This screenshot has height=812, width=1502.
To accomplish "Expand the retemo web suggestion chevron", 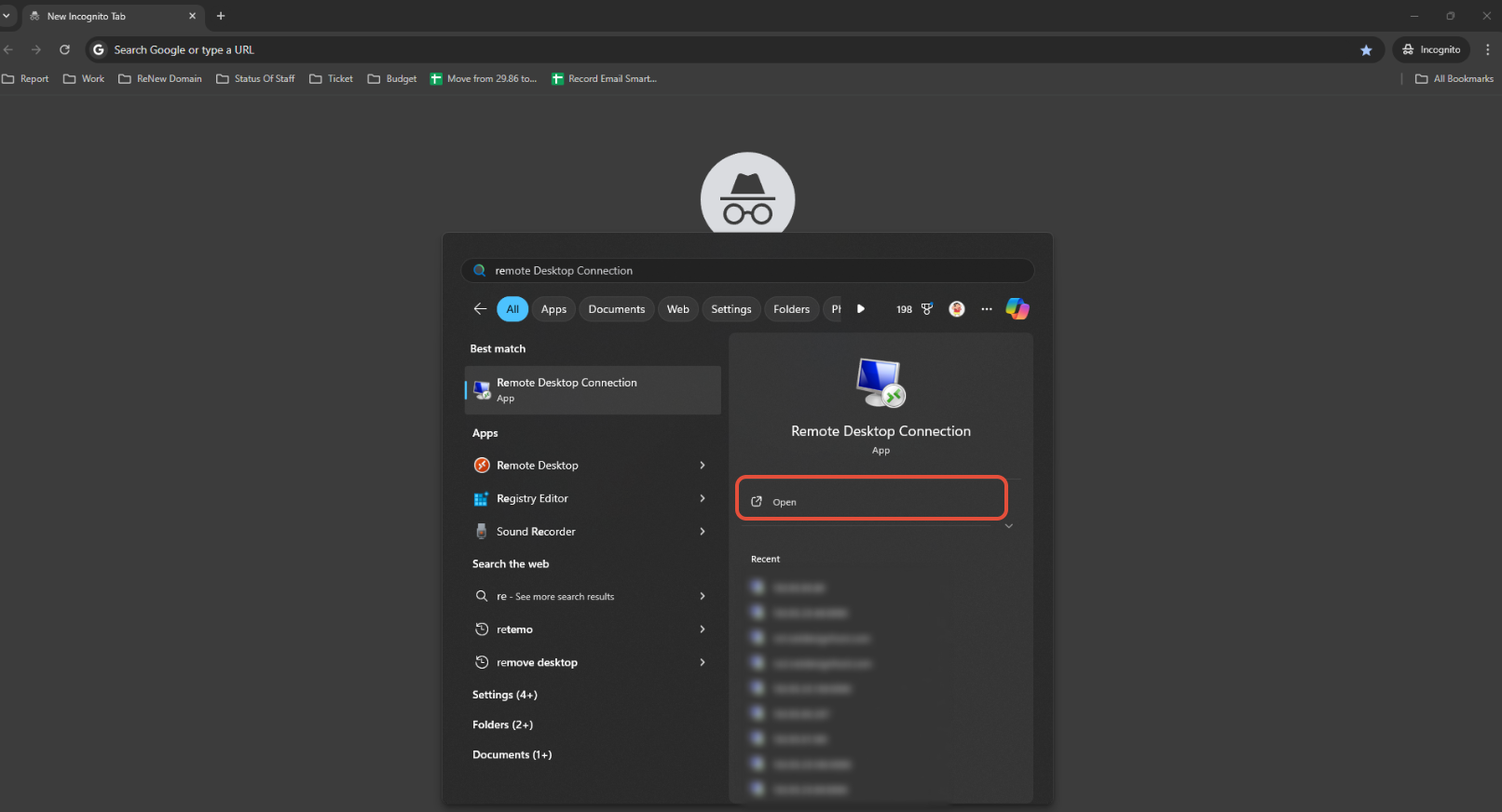I will coord(703,629).
